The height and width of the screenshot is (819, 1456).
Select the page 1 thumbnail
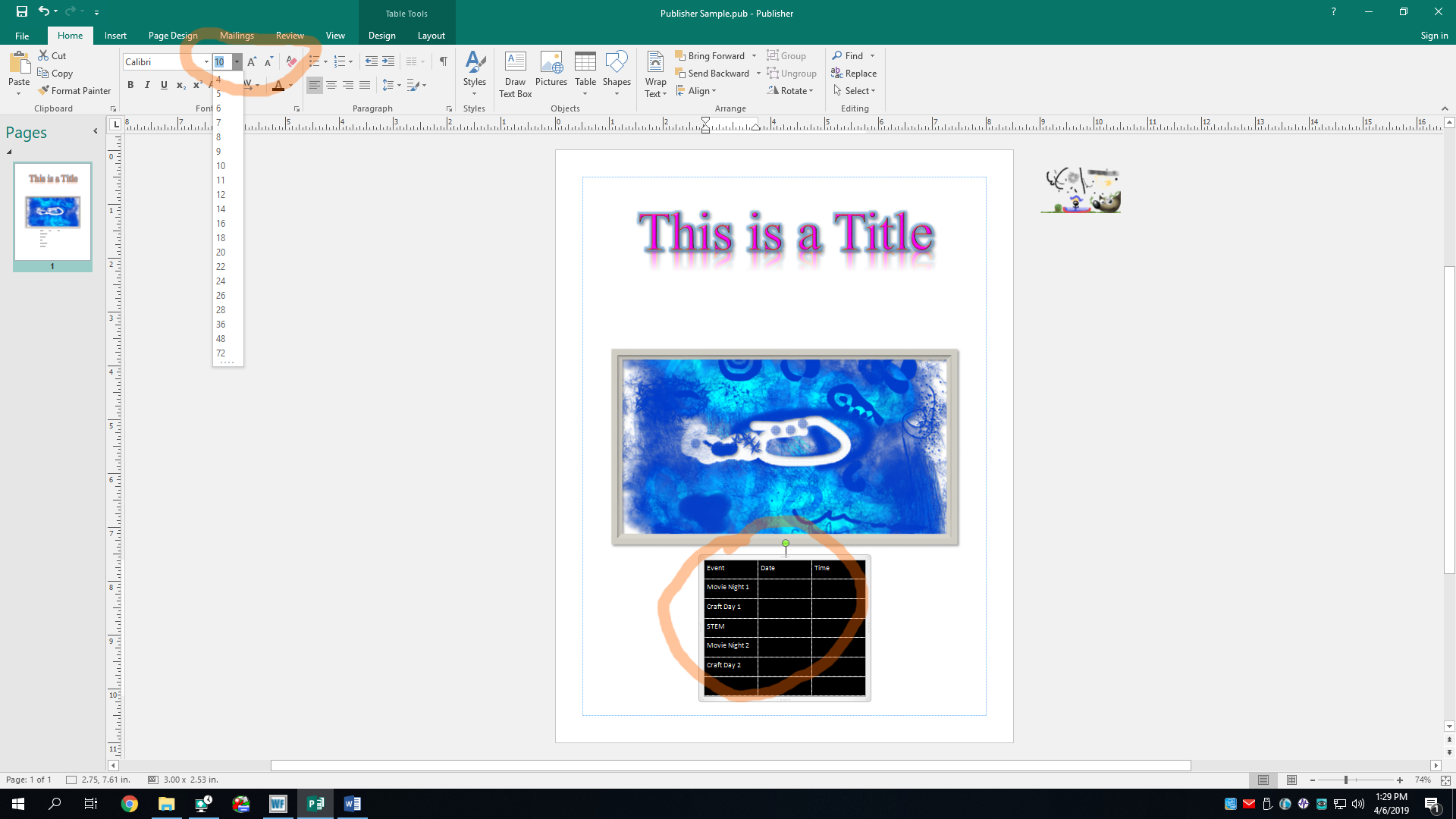[x=52, y=213]
